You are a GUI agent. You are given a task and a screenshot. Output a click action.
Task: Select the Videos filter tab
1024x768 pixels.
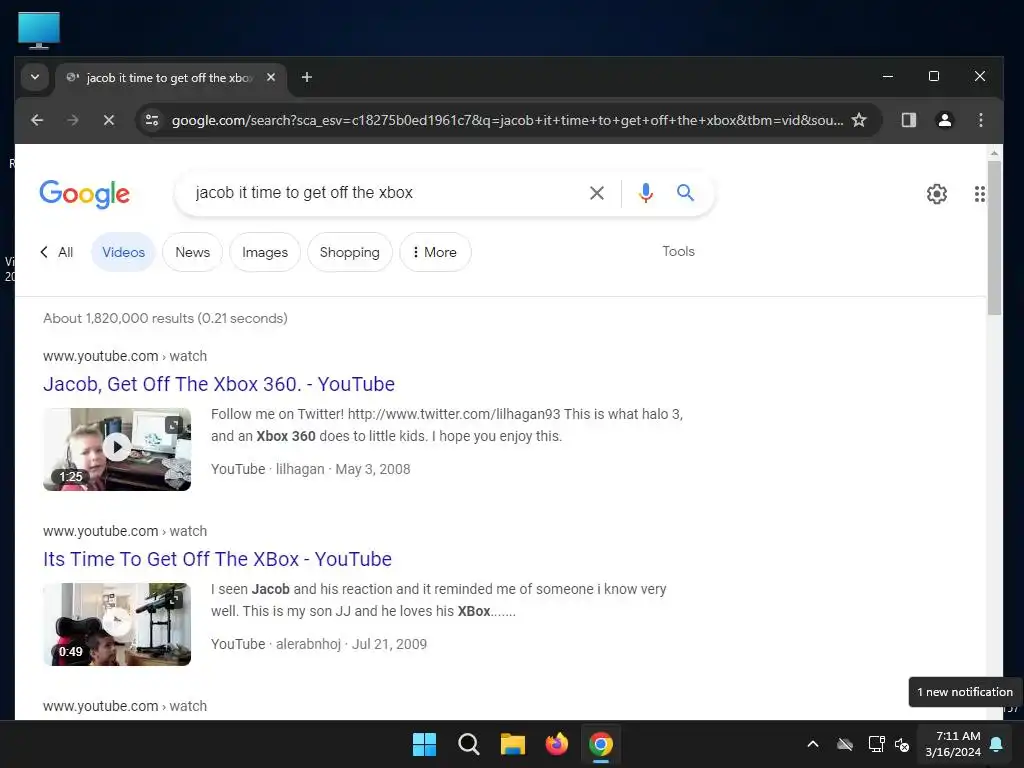(x=123, y=252)
